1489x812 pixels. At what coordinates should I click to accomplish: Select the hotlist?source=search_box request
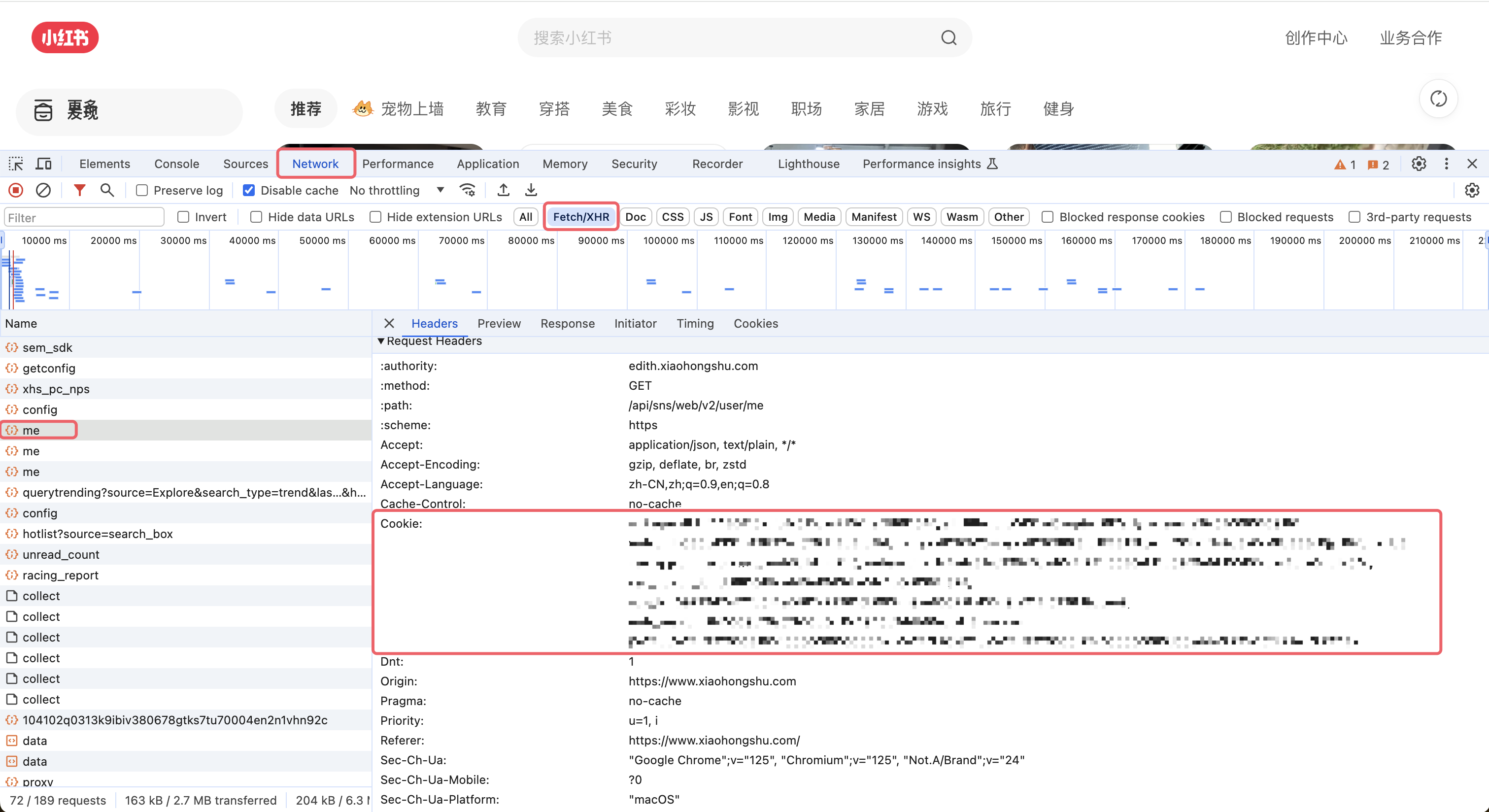(186, 534)
